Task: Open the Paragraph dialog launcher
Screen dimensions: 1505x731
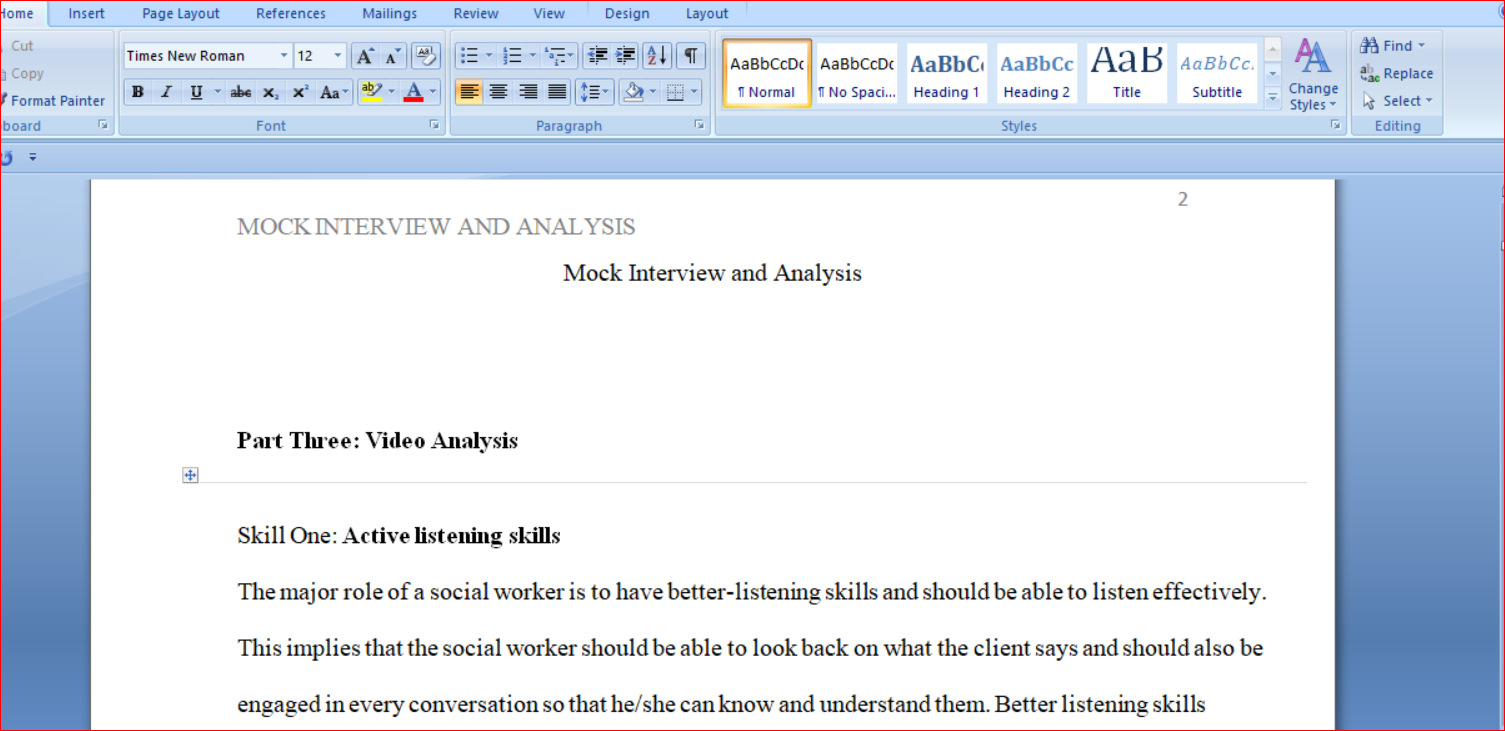Action: 700,125
